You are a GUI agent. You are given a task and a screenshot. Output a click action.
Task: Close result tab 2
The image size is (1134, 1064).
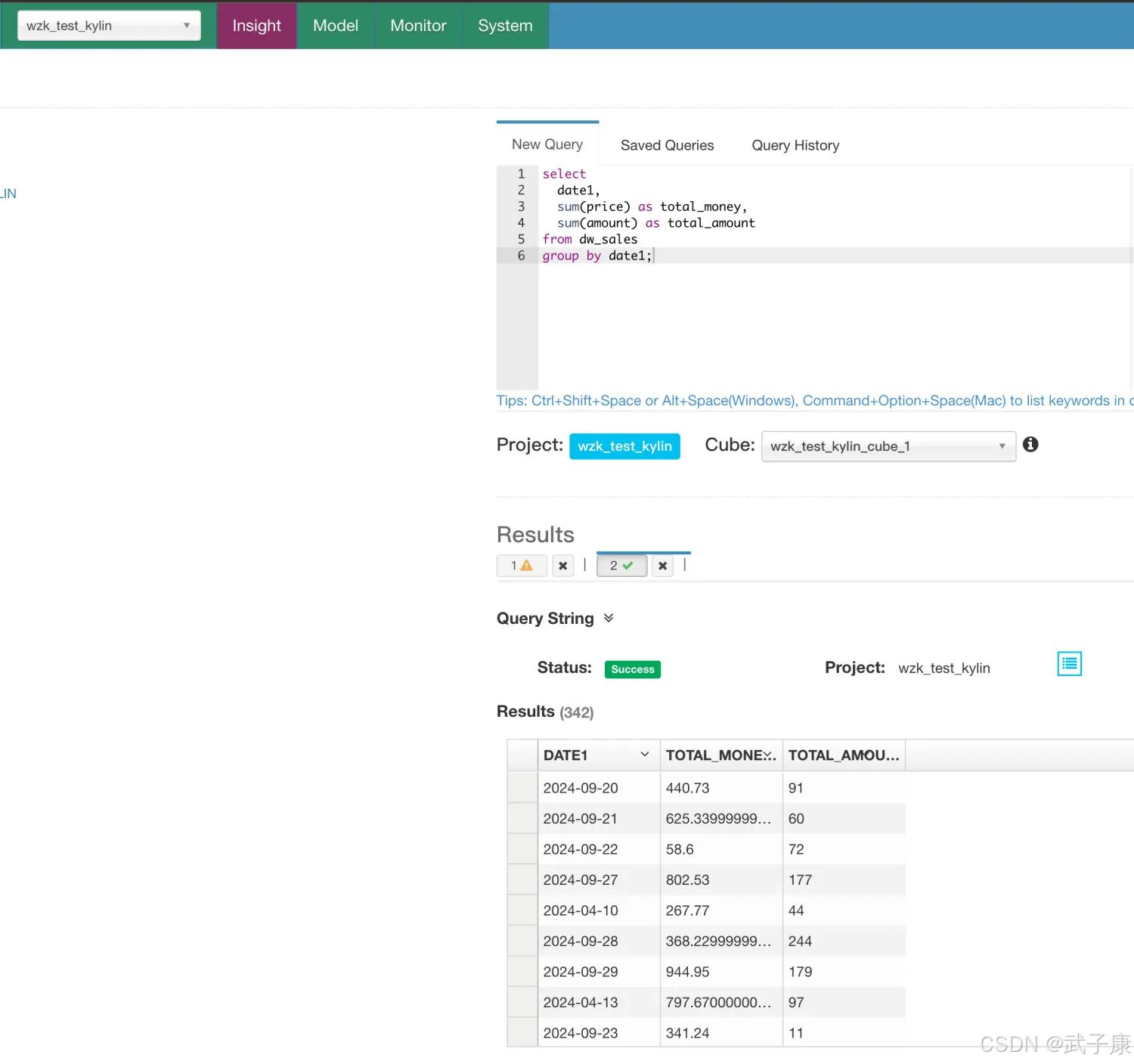click(x=663, y=566)
